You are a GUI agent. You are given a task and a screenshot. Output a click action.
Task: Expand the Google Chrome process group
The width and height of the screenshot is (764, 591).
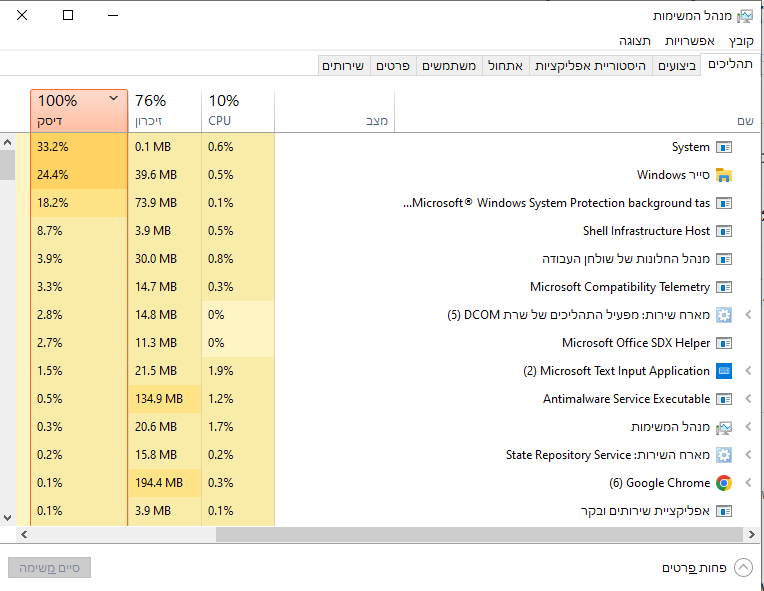click(x=748, y=483)
